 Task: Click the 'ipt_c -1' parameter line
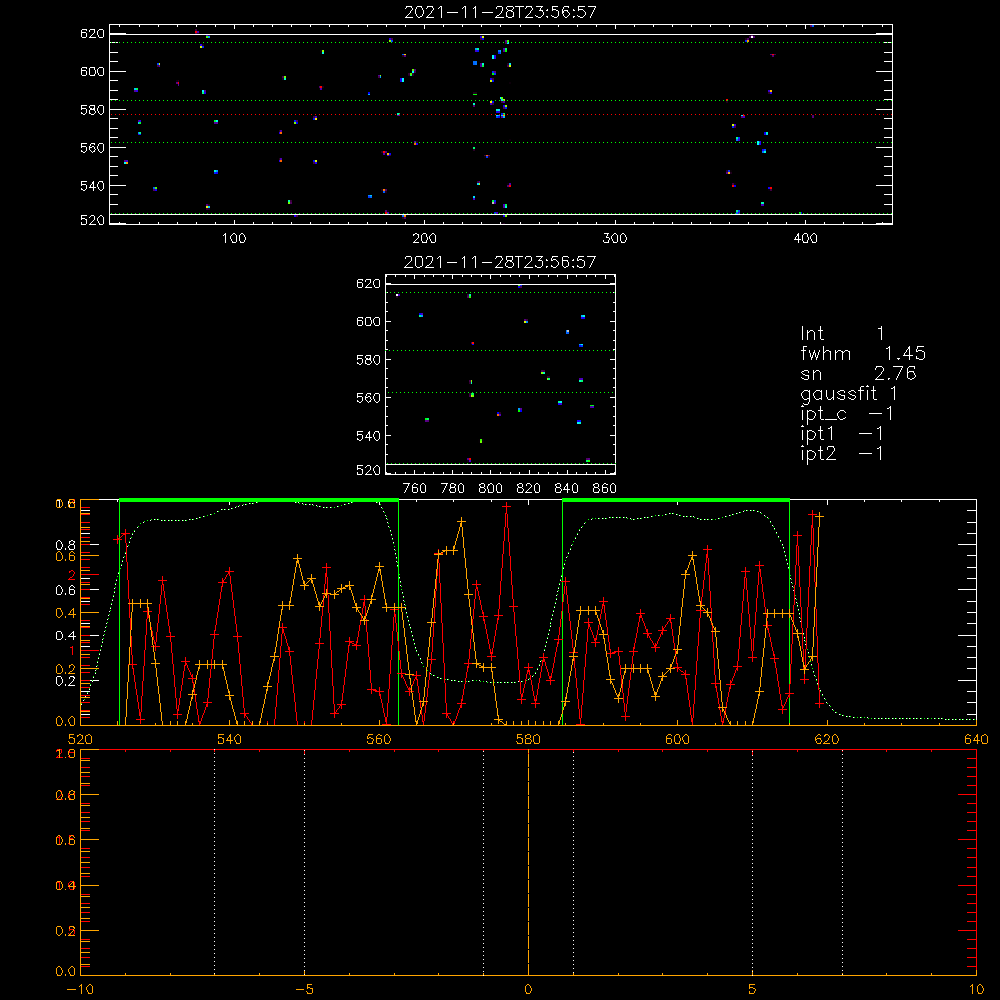point(847,414)
